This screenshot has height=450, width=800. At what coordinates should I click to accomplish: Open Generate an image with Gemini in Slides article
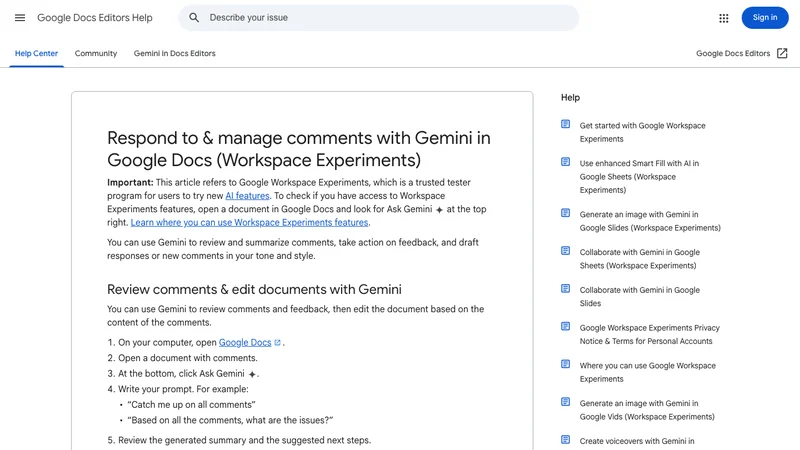tap(650, 221)
